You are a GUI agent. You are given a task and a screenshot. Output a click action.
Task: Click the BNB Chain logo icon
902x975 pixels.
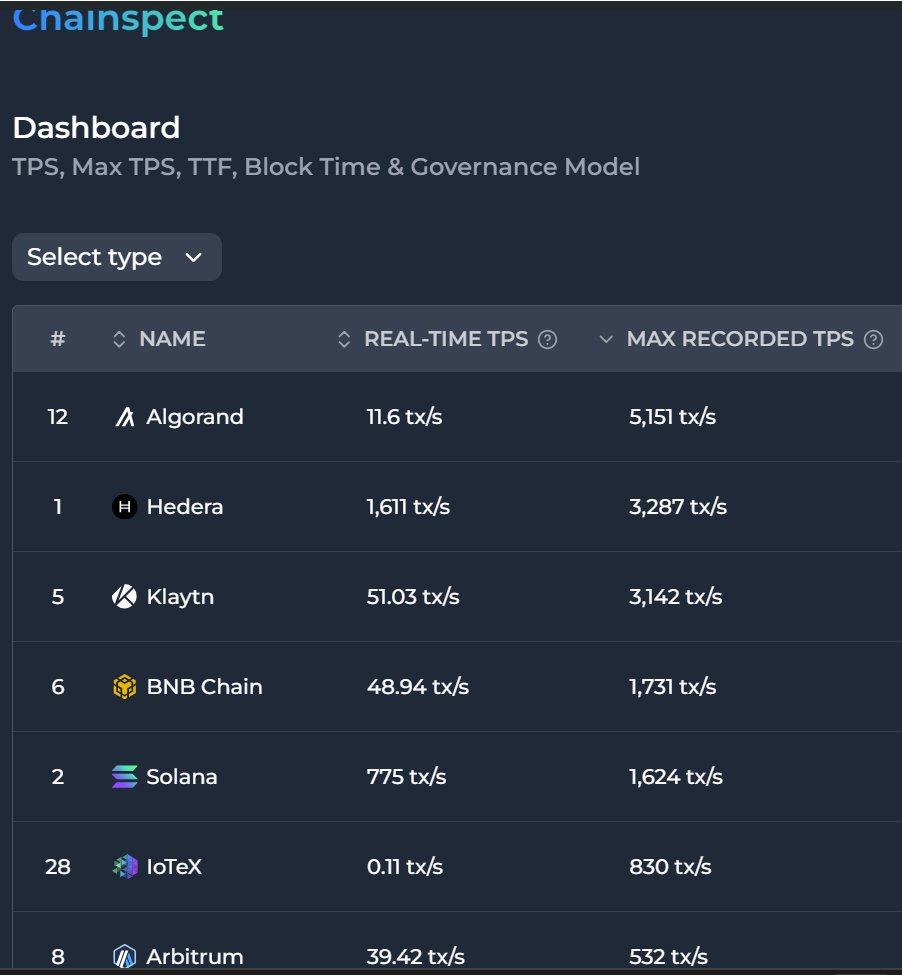point(124,687)
